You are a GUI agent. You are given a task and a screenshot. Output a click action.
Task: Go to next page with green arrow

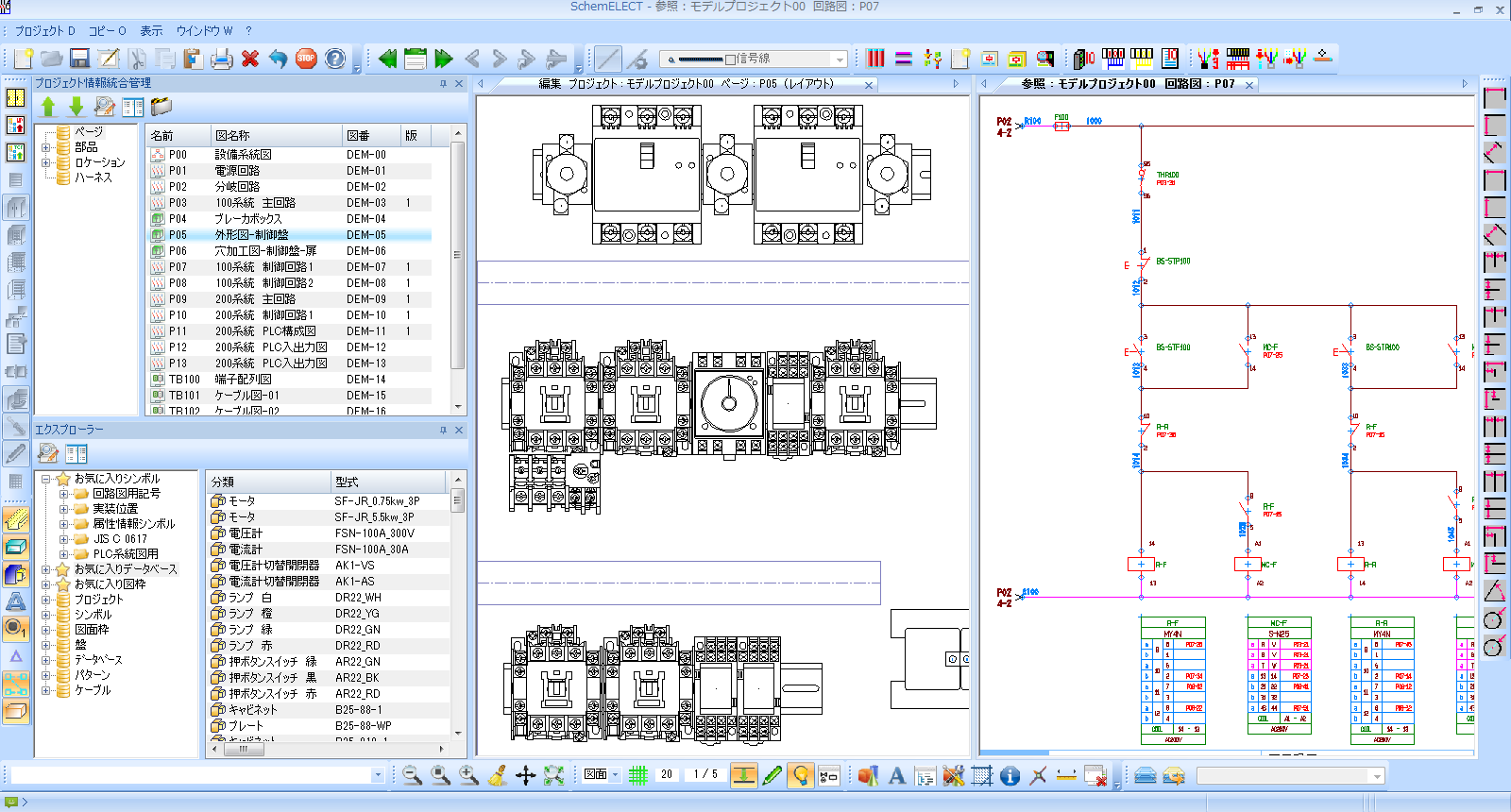coord(444,59)
